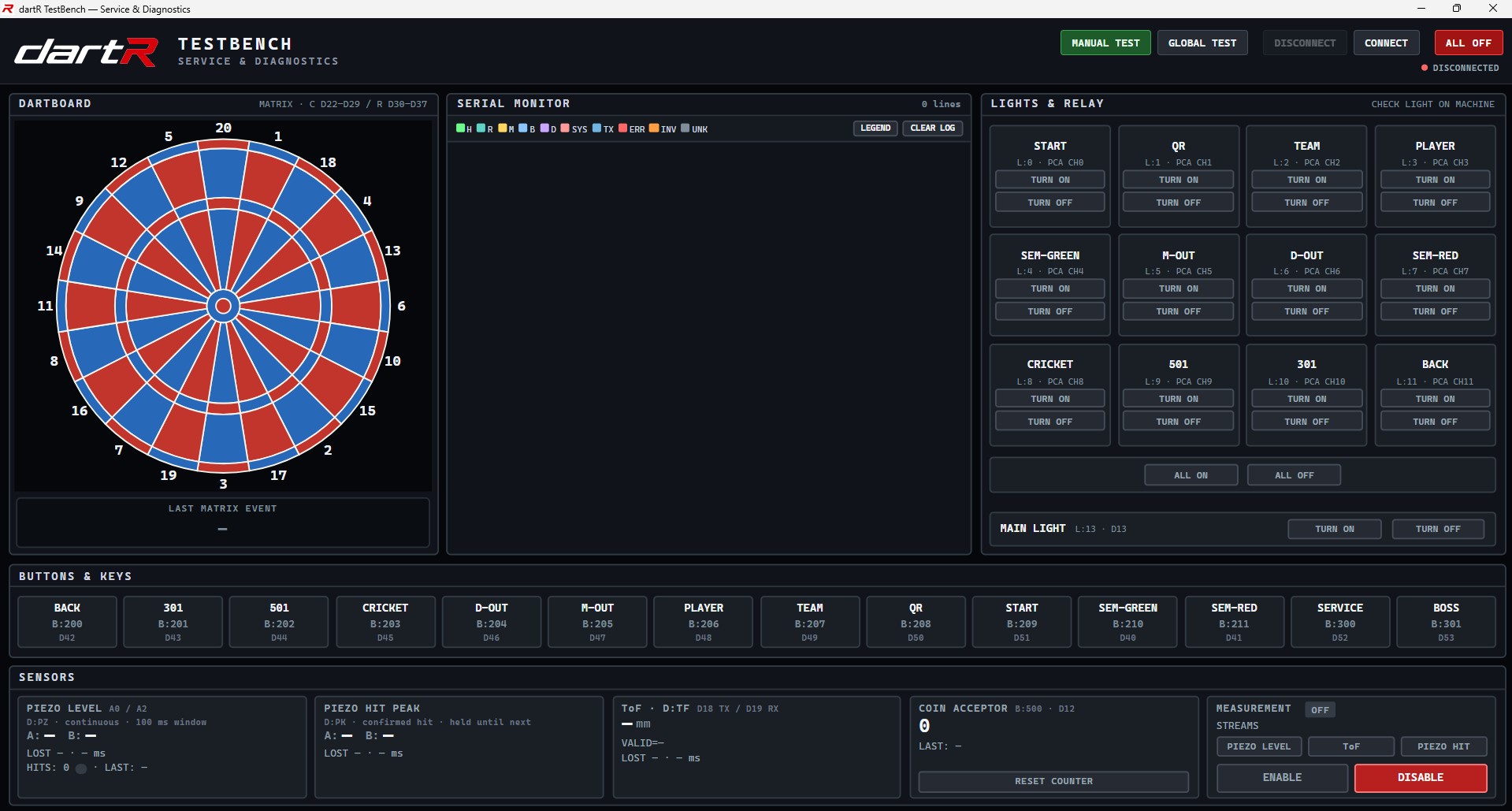Click the dartboard bullseye
The image size is (1512, 811).
tap(223, 305)
